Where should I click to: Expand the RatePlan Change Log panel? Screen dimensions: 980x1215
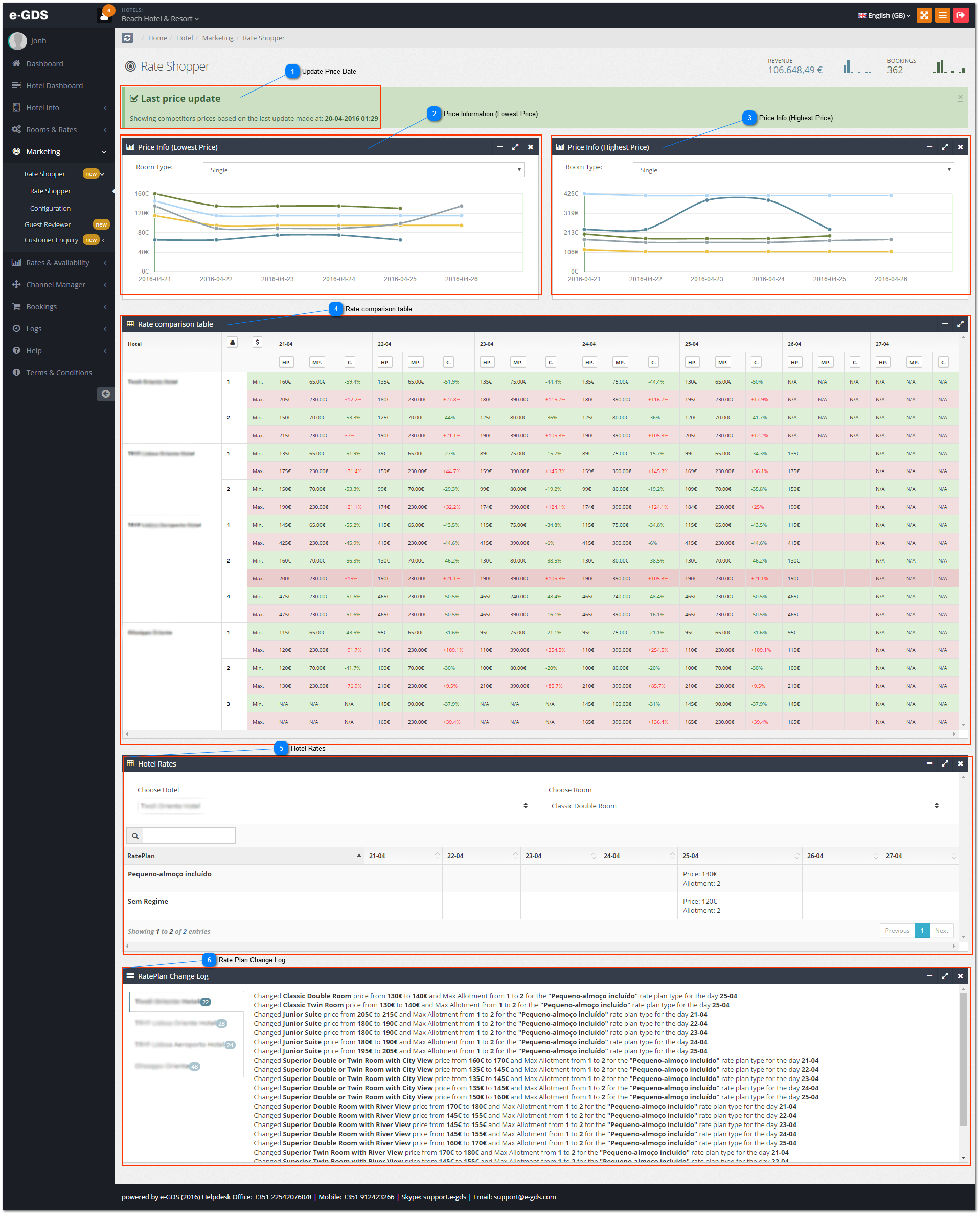944,976
